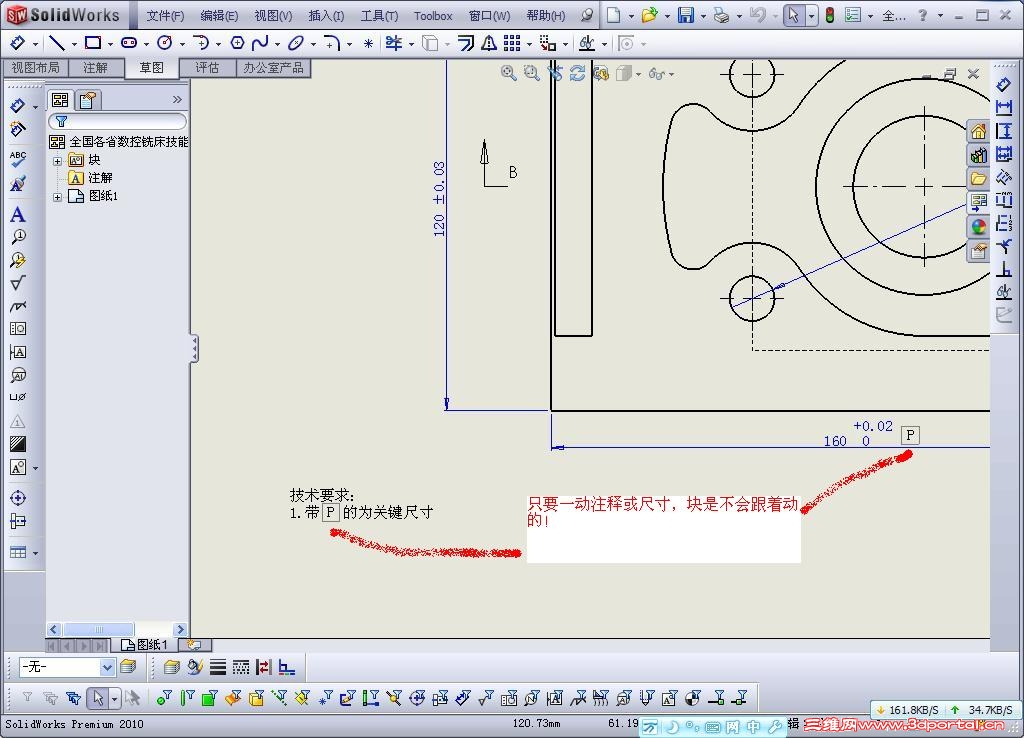Click the Layer Properties icon beside layer dropdown

(129, 667)
